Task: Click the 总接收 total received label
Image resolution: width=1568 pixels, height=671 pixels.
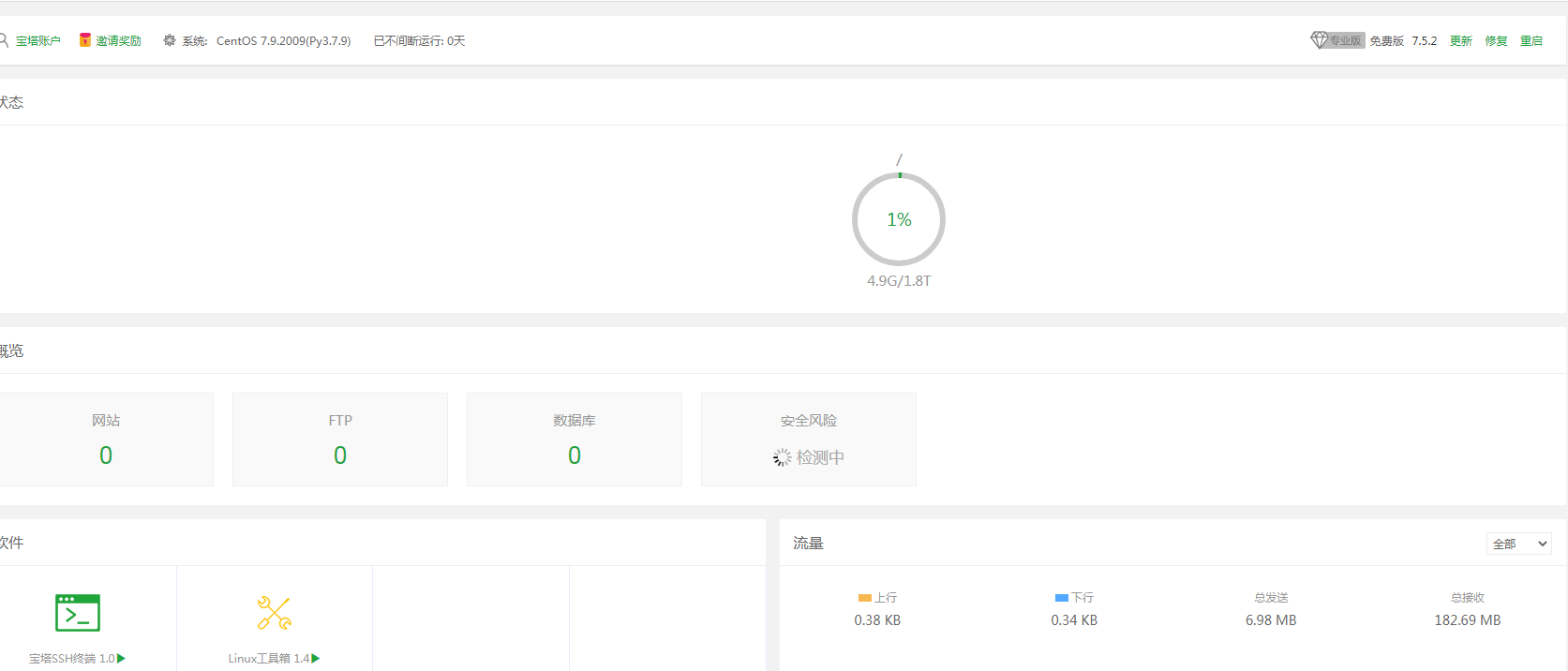Action: pos(1468,598)
